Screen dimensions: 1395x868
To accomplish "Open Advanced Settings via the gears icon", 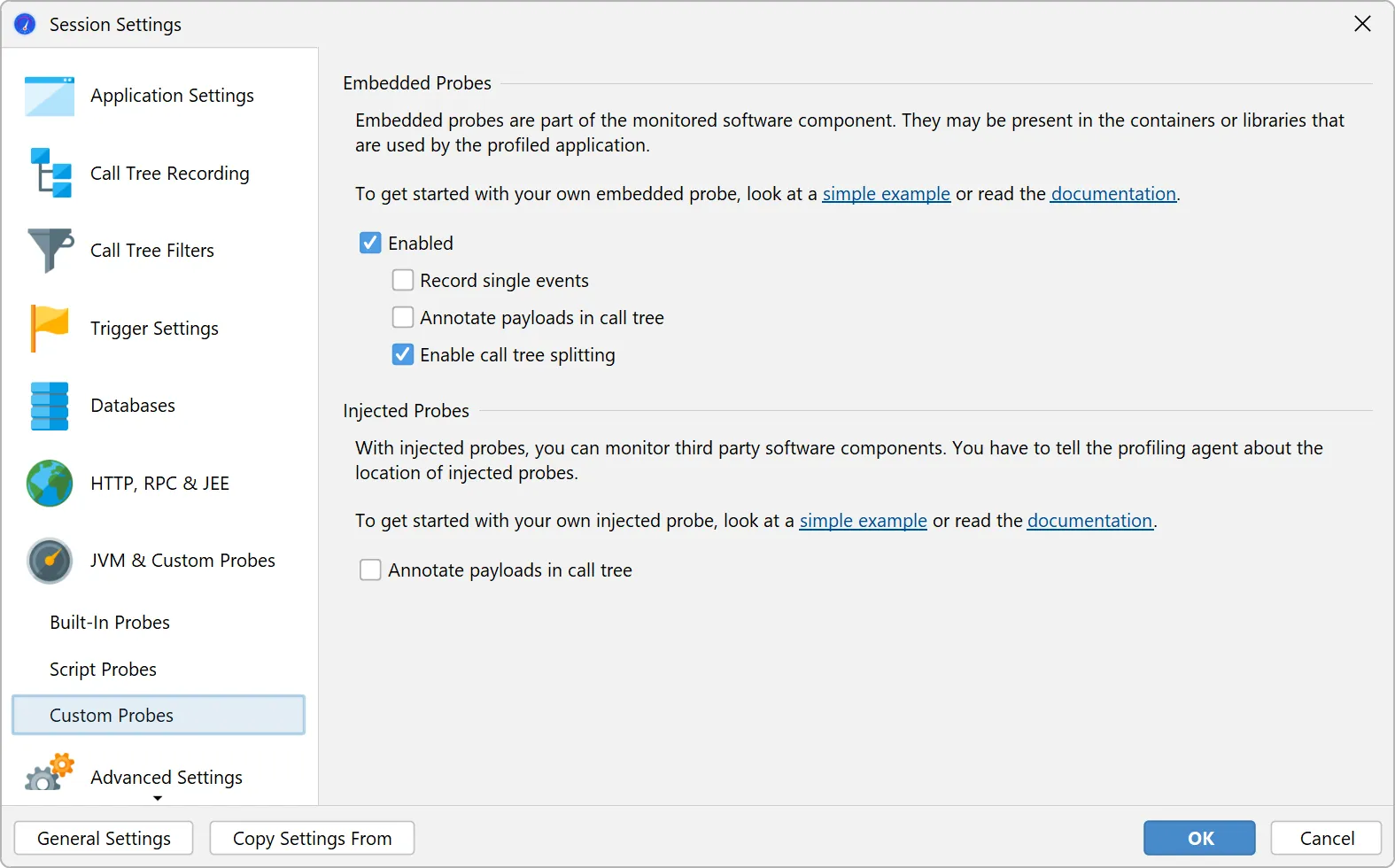I will tap(50, 773).
